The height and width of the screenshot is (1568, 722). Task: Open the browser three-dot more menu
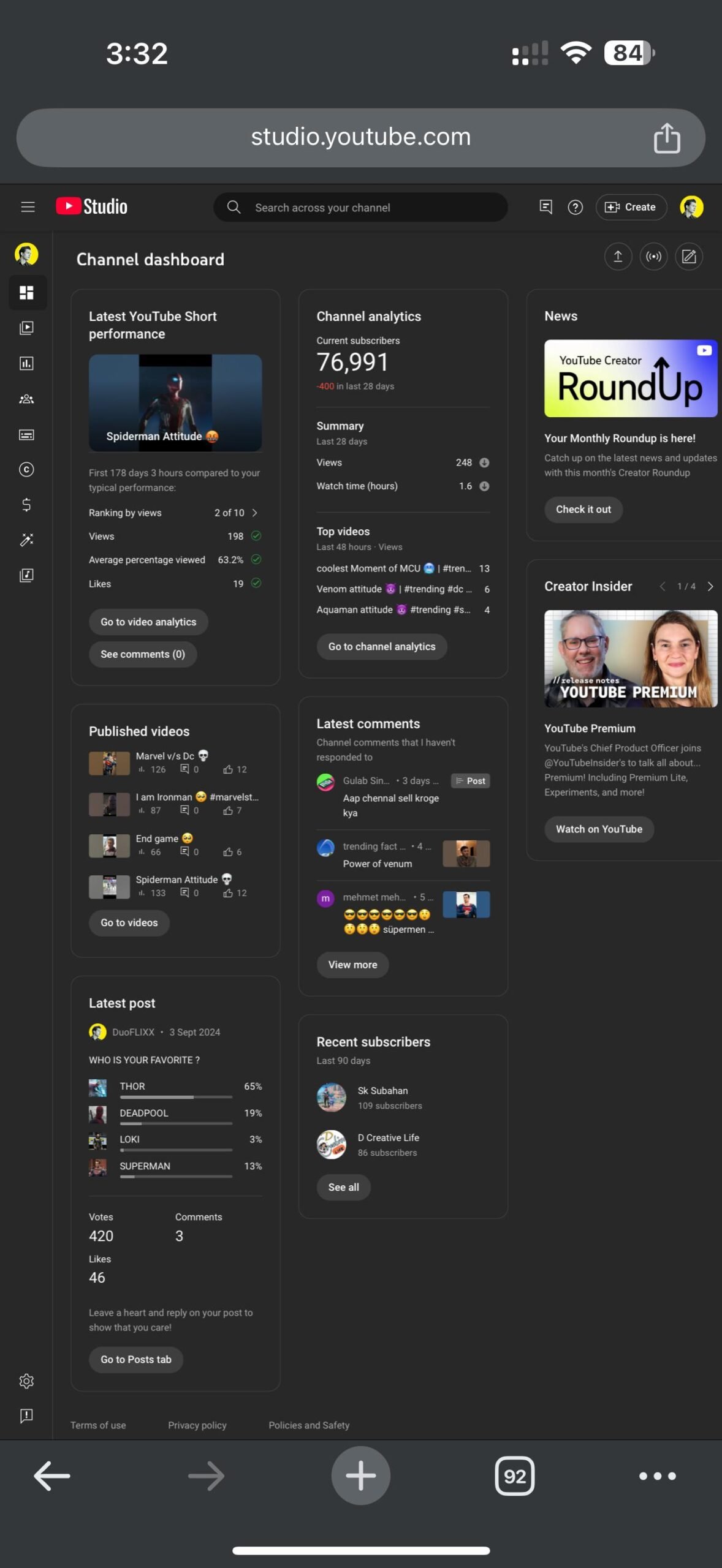658,1476
